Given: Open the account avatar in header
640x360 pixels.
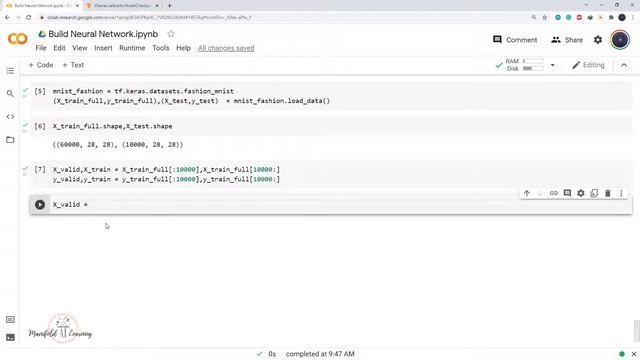Looking at the screenshot, I should click(620, 40).
